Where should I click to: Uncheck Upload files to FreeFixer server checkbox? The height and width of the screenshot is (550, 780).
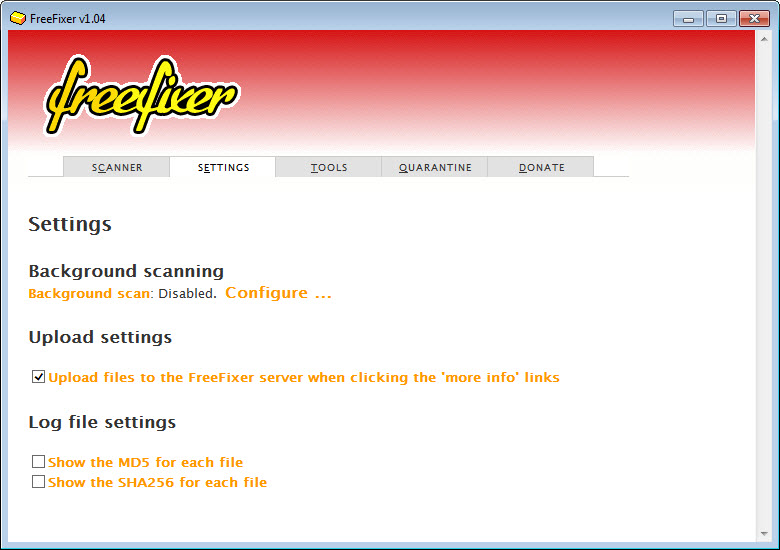[x=38, y=377]
